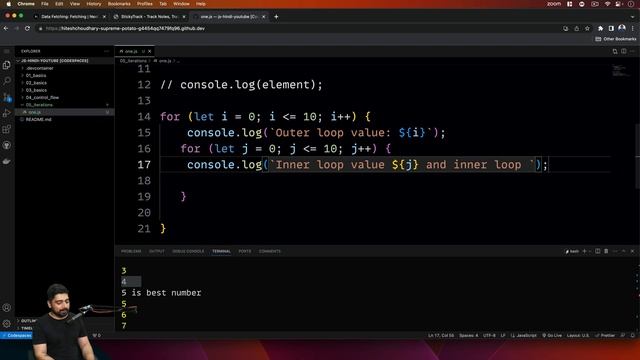The image size is (640, 360).
Task: Open Chrome History menu
Action: point(93,4)
